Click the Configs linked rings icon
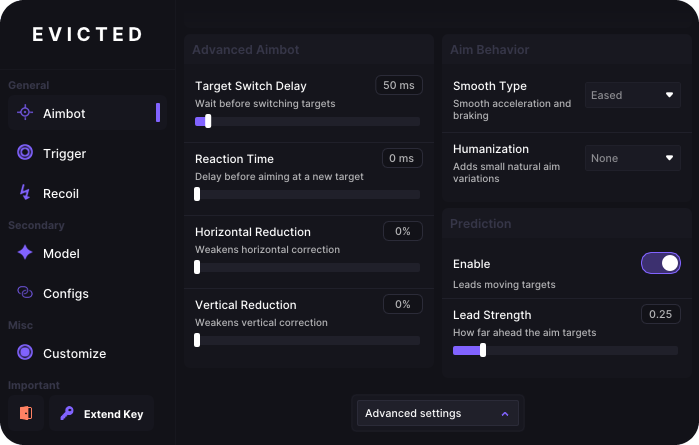 click(x=25, y=293)
